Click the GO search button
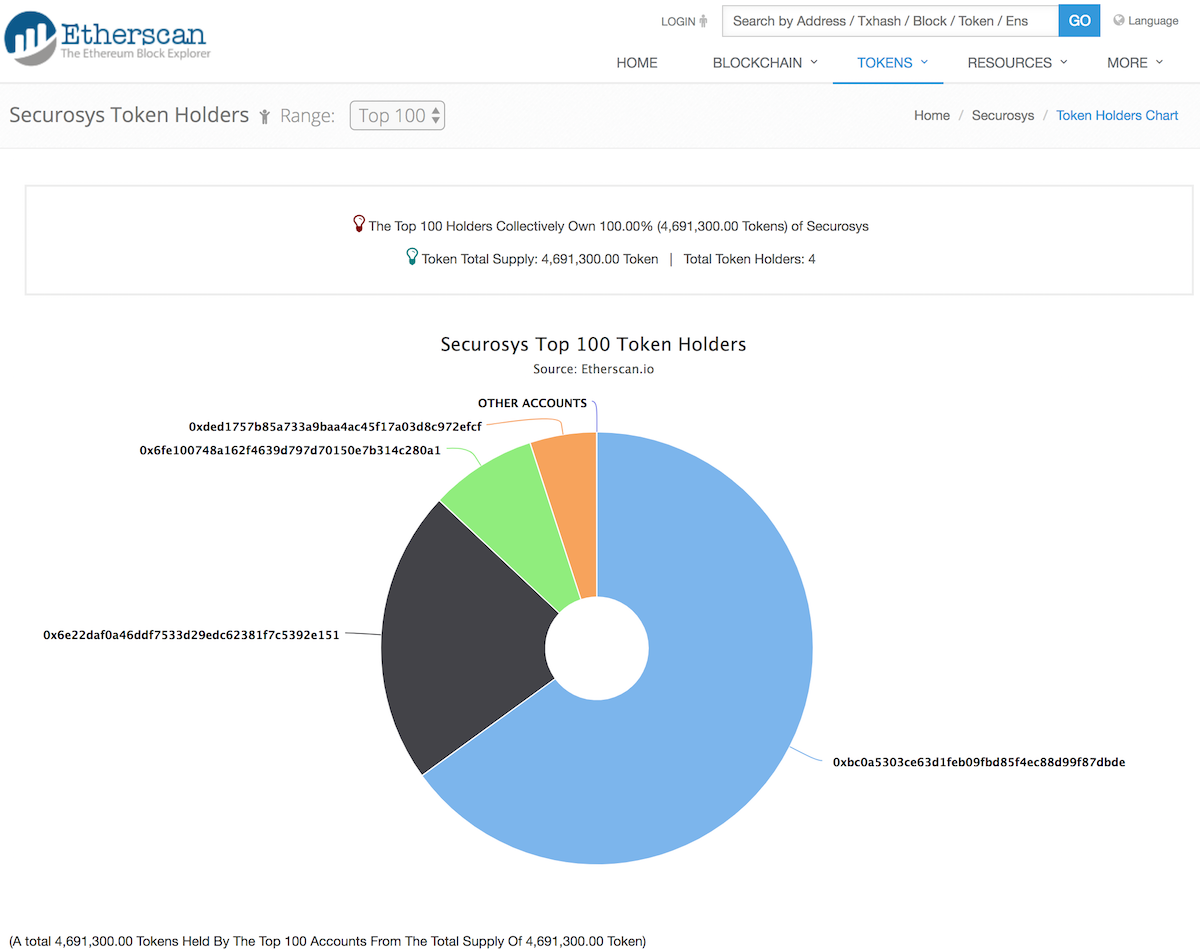Viewport: 1200px width, 950px height. pos(1079,21)
